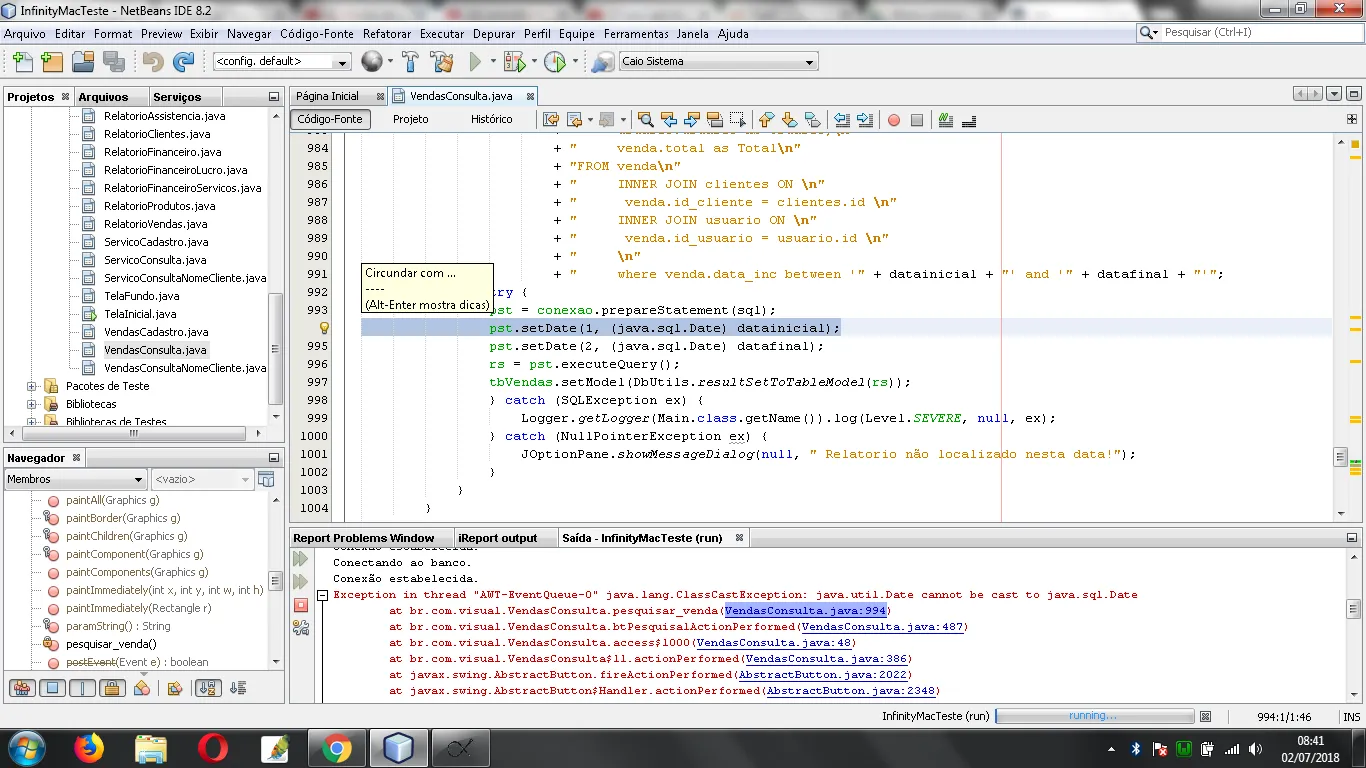Click the Clean and Build broom-hammer icon
1366x768 pixels.
pos(442,62)
